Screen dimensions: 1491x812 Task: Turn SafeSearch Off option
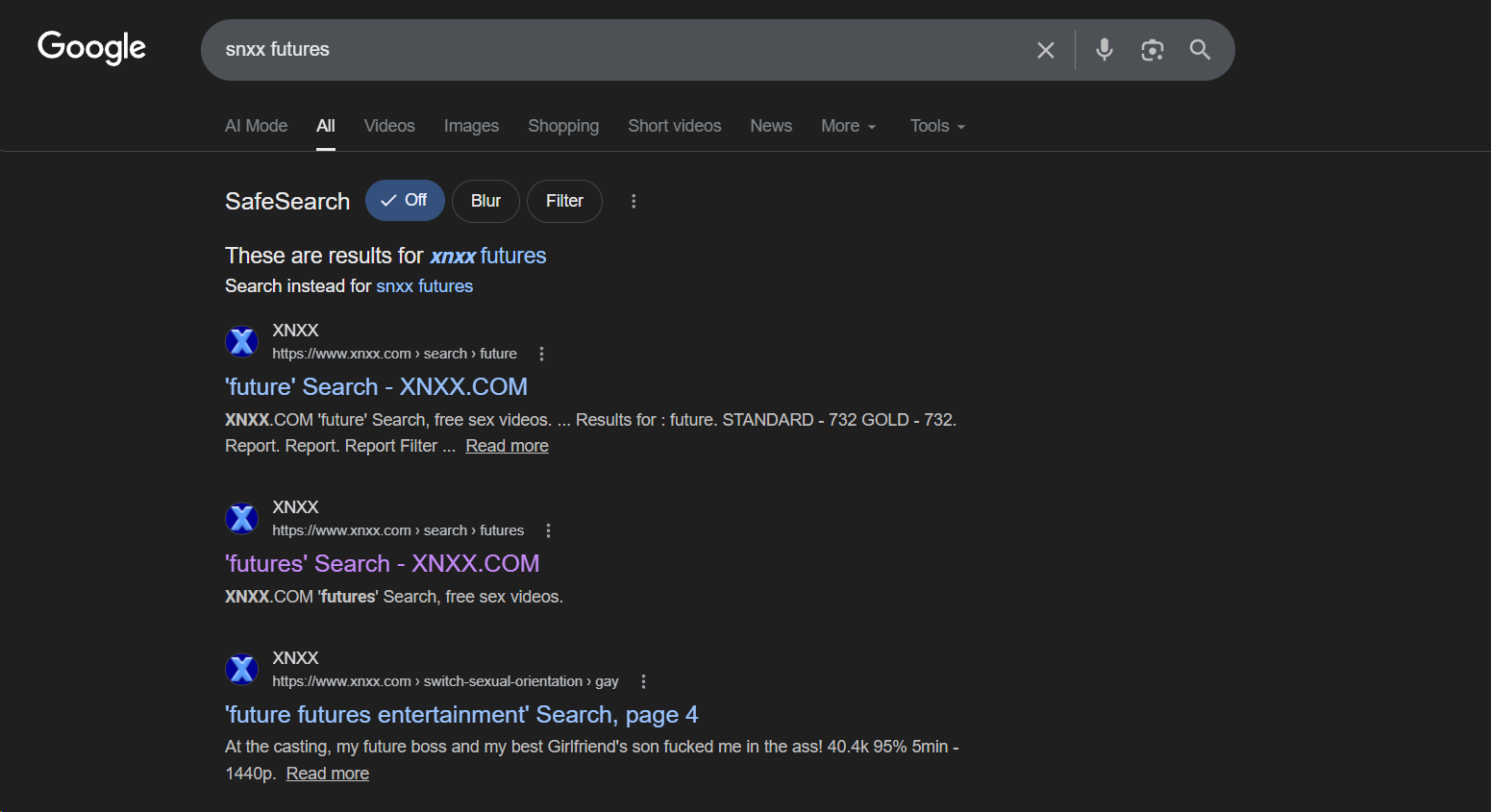click(405, 201)
